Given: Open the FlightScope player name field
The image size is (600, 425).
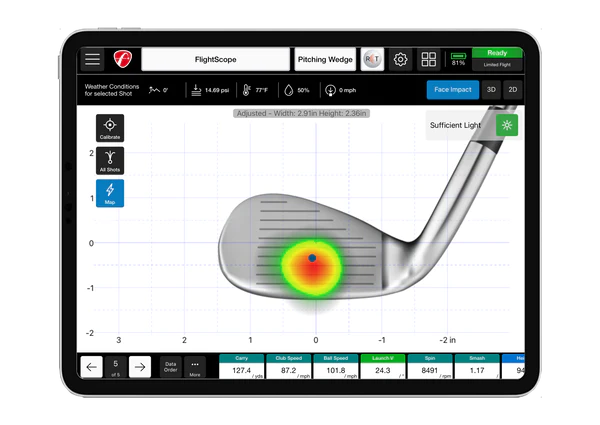Looking at the screenshot, I should (215, 59).
